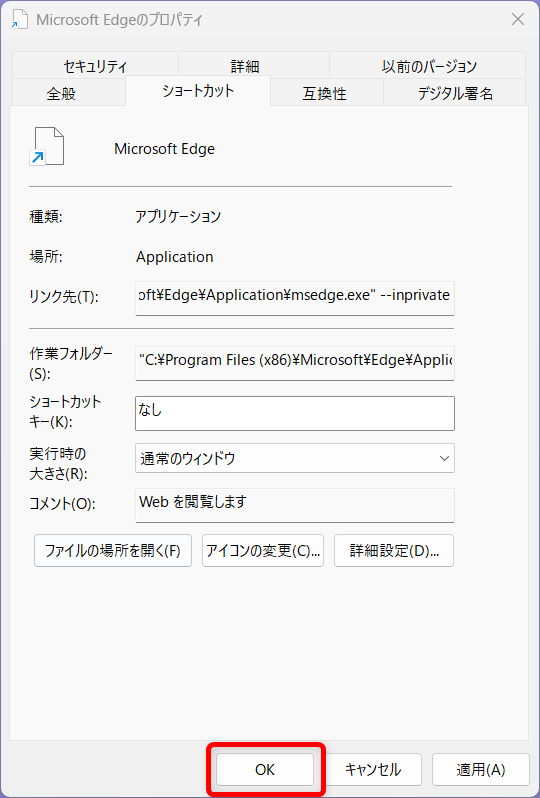Screen dimensions: 540x798
Task: Click the Microsoft Edge shortcut file icon
Action: 47,147
